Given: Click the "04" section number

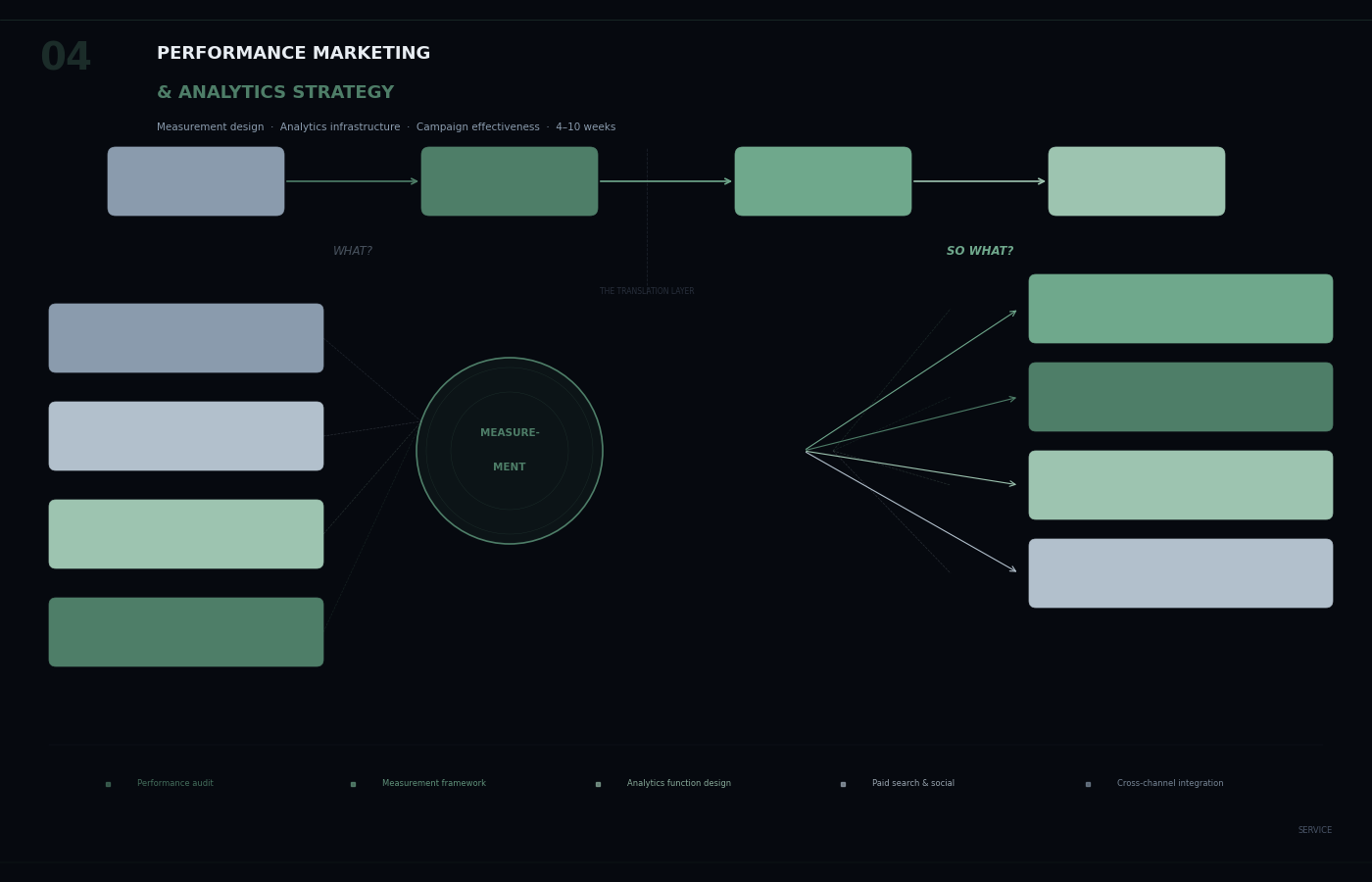Looking at the screenshot, I should [66, 58].
